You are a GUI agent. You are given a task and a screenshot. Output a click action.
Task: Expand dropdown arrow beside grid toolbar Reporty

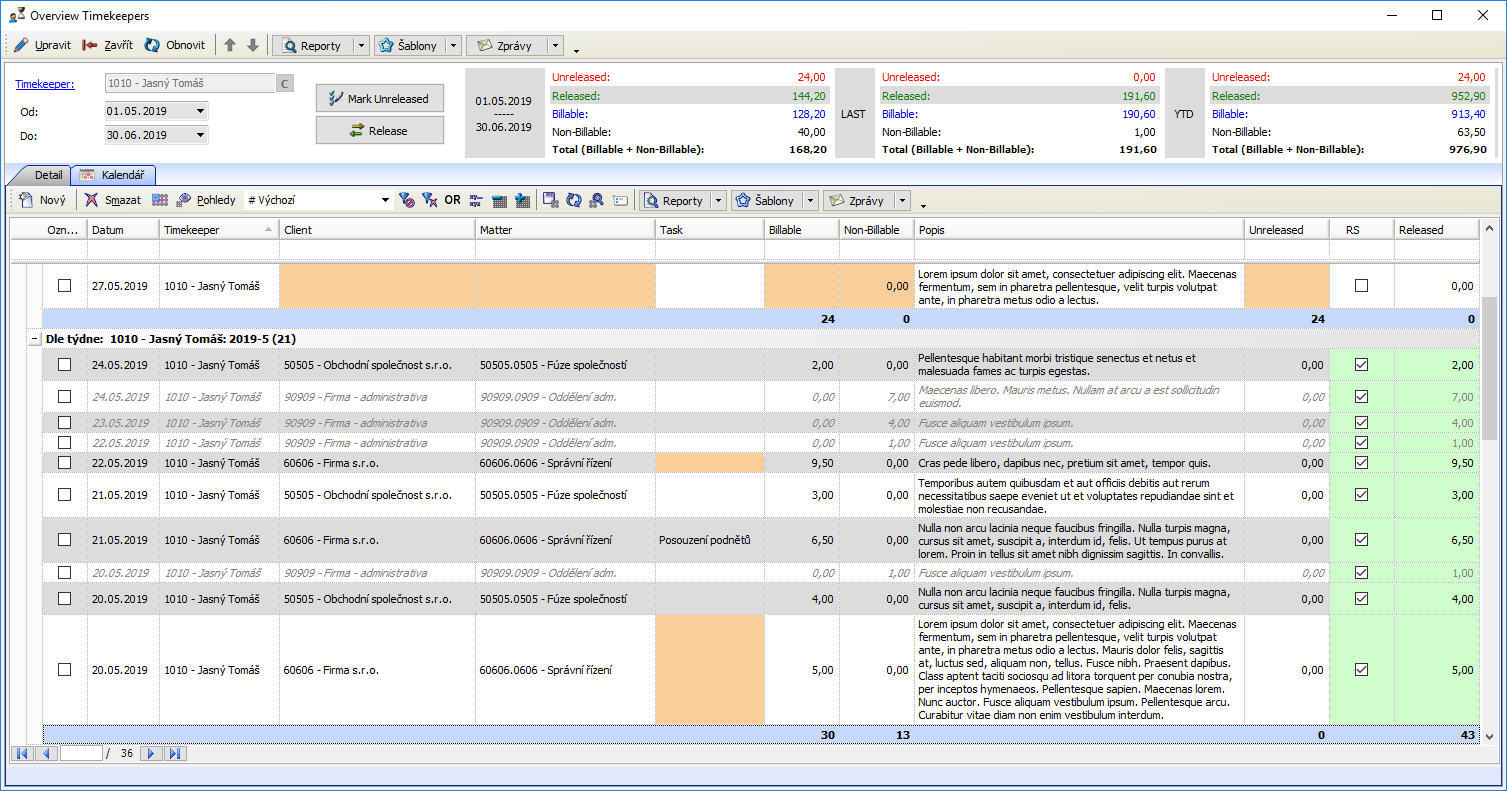718,200
